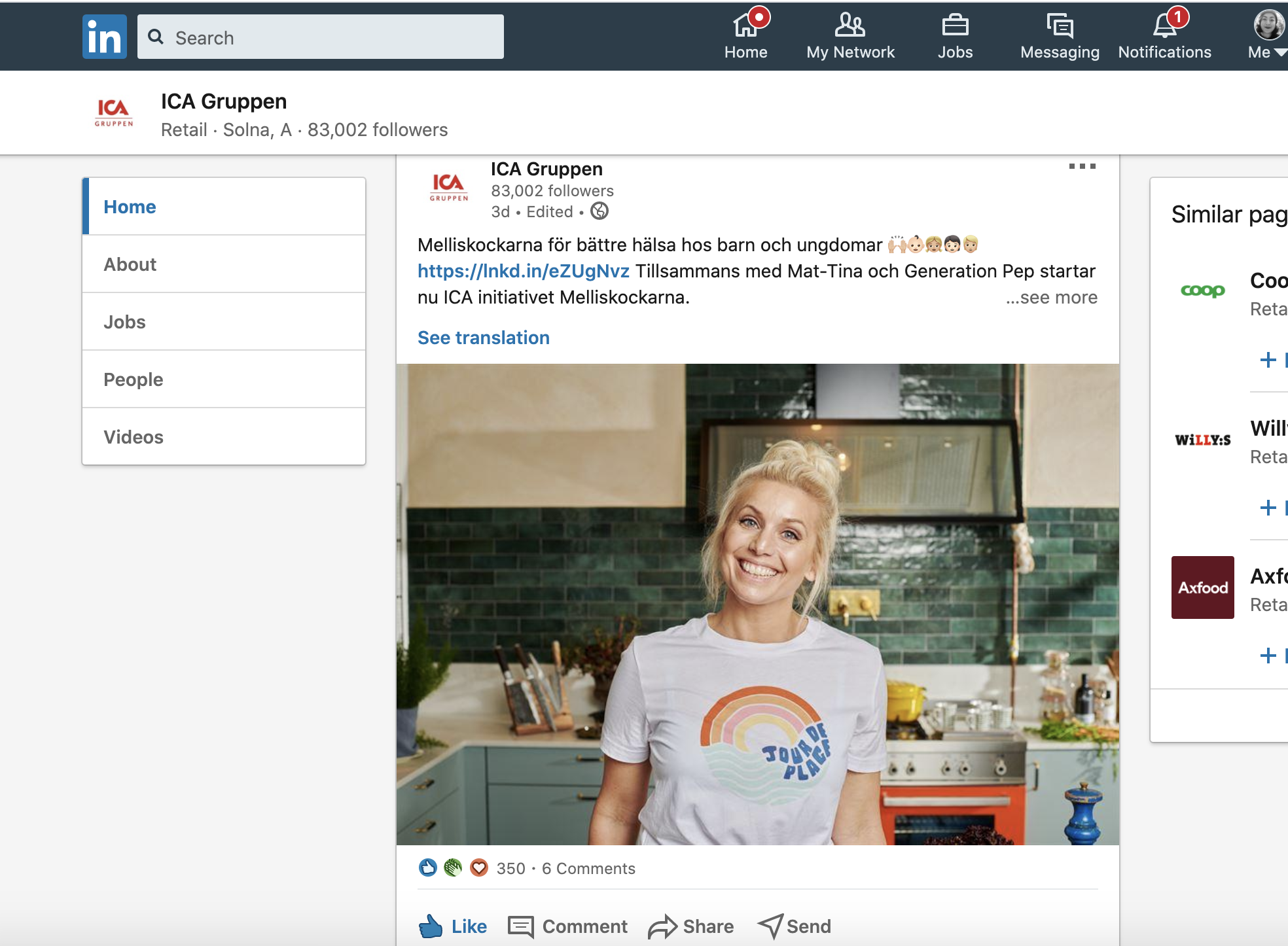Click the ICA Gruppen company logo icon

click(x=114, y=112)
